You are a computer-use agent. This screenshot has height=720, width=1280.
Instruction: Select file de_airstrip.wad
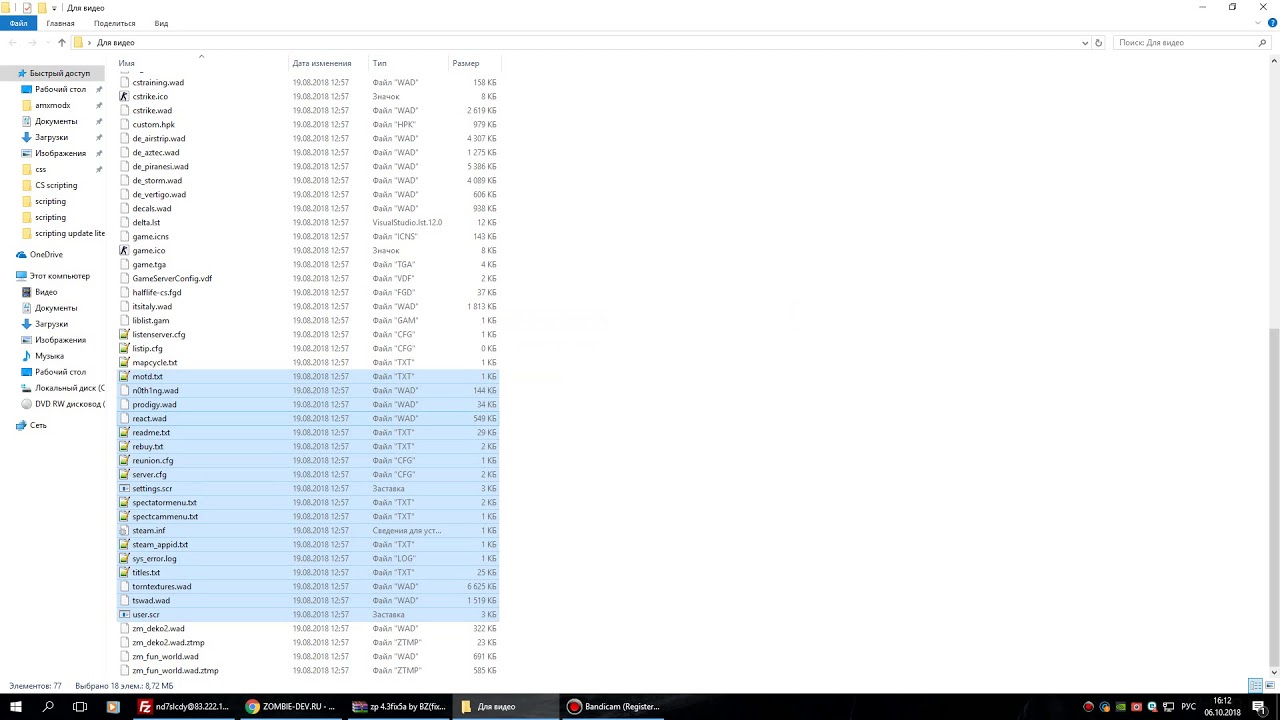pos(158,139)
